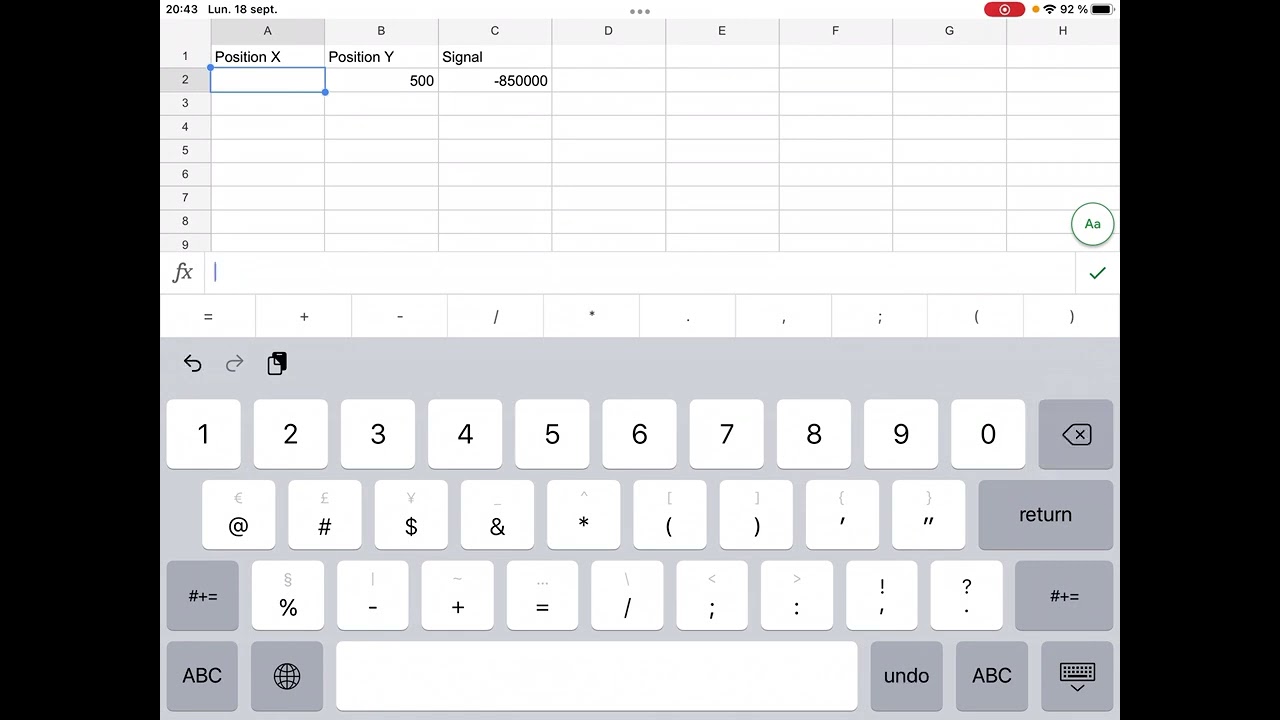The image size is (1280, 720).
Task: Select cell with value -850000
Action: [494, 80]
